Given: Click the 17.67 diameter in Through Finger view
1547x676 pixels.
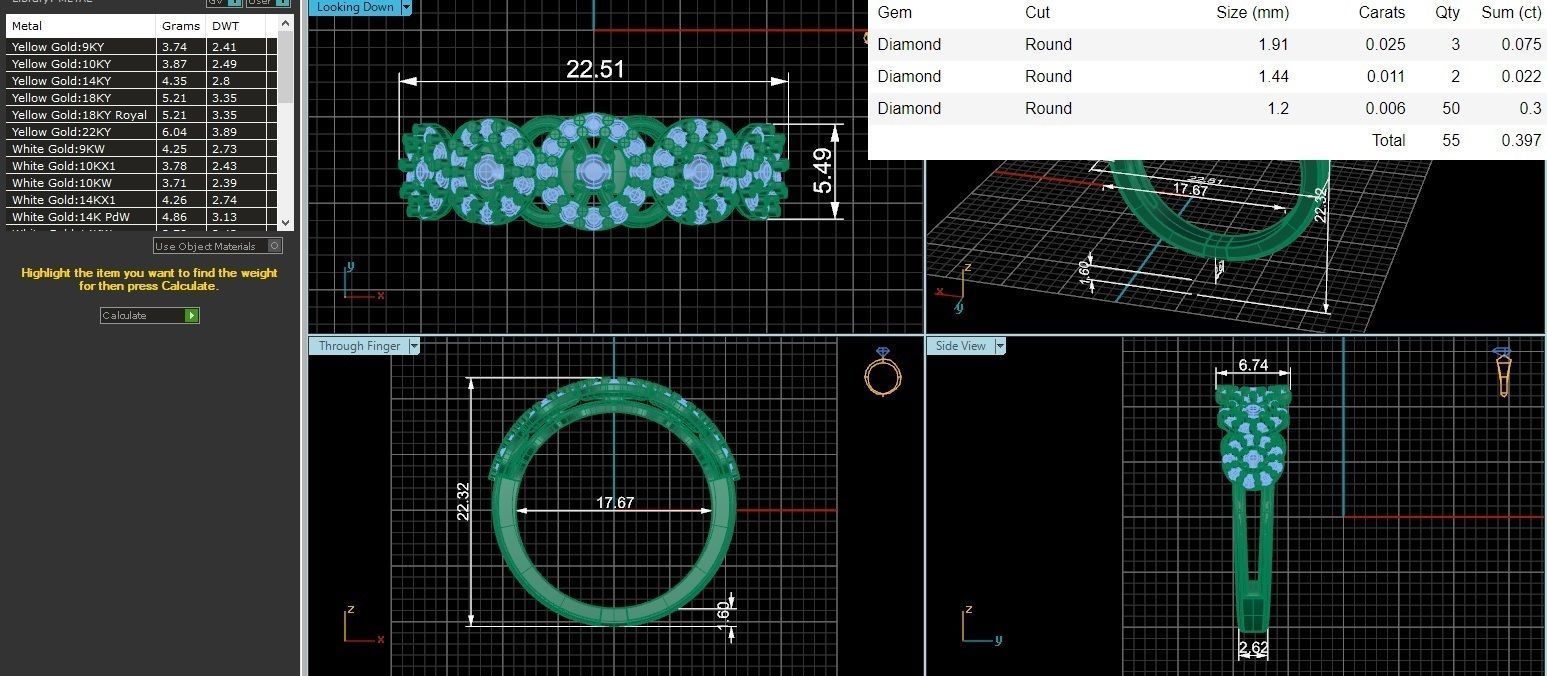Looking at the screenshot, I should (615, 502).
